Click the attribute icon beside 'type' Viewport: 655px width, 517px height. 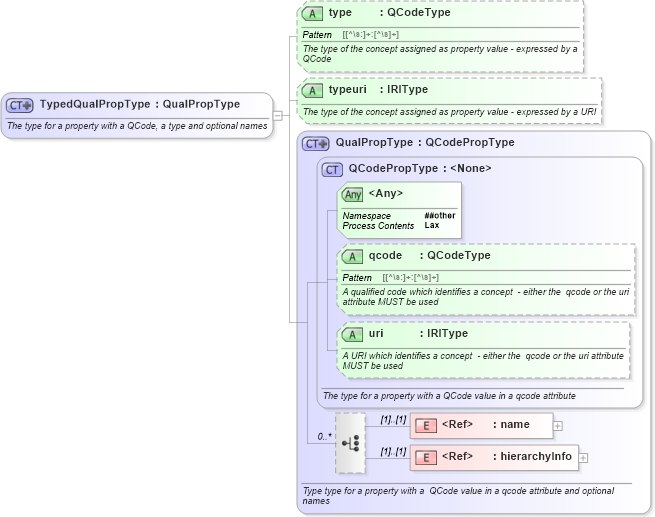(312, 13)
